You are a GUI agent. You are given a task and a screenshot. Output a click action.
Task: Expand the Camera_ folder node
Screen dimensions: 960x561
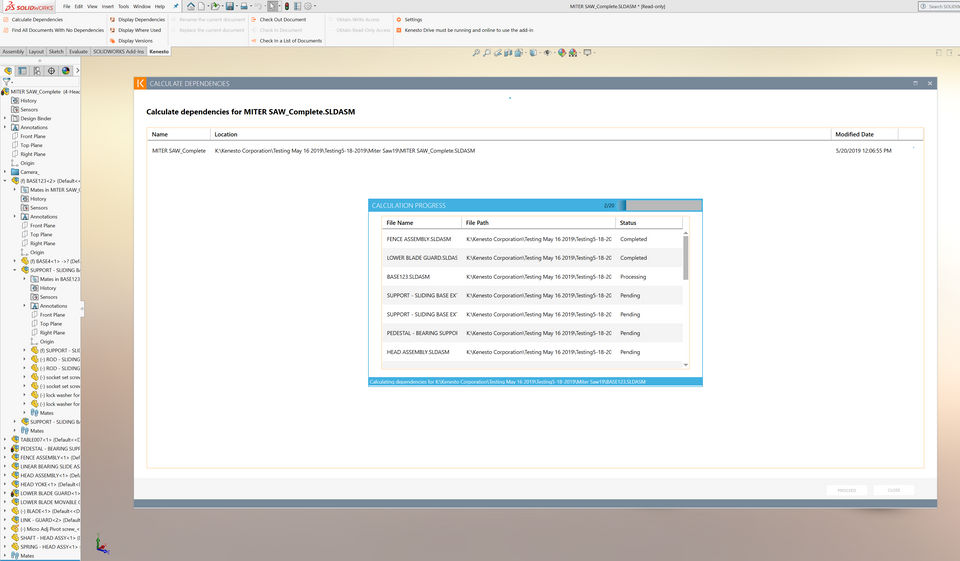click(6, 172)
